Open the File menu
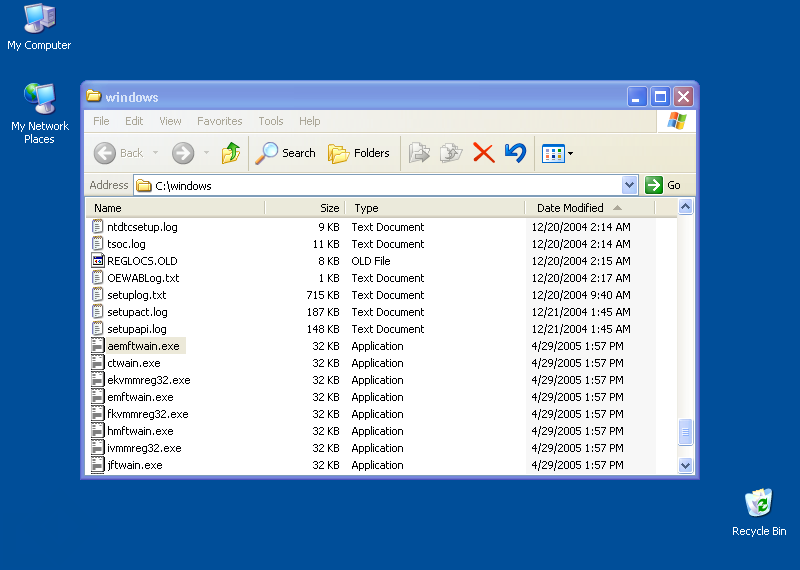800x570 pixels. [x=101, y=121]
